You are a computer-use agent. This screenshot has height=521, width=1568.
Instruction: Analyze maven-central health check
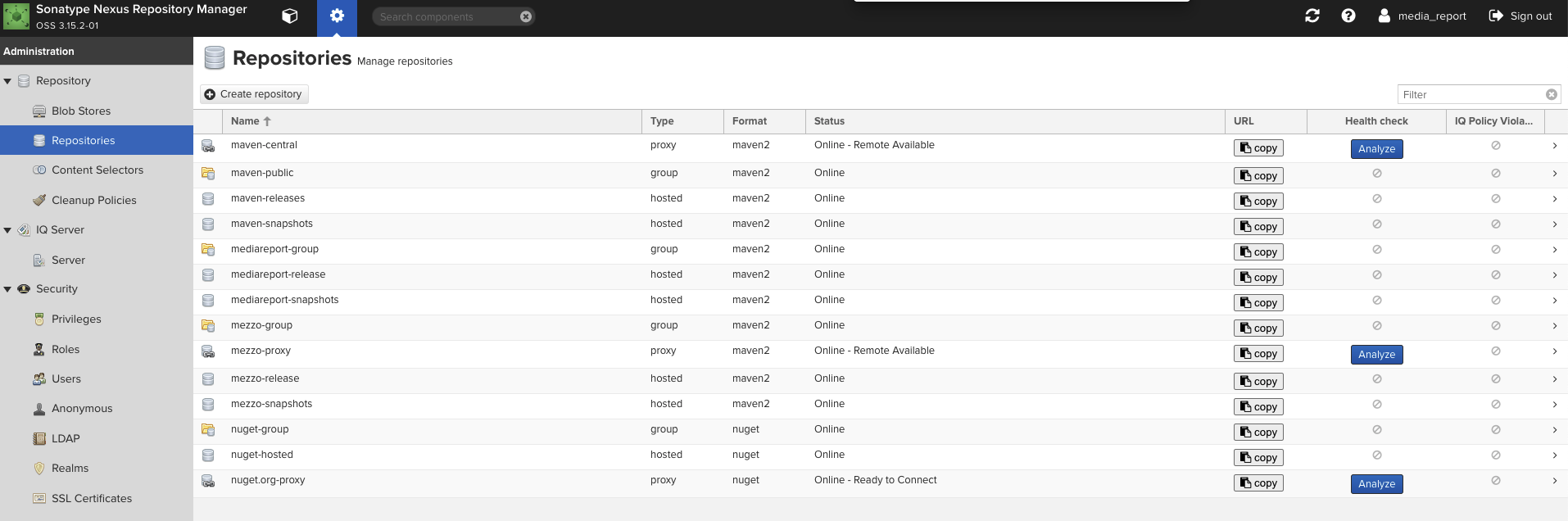pyautogui.click(x=1376, y=149)
